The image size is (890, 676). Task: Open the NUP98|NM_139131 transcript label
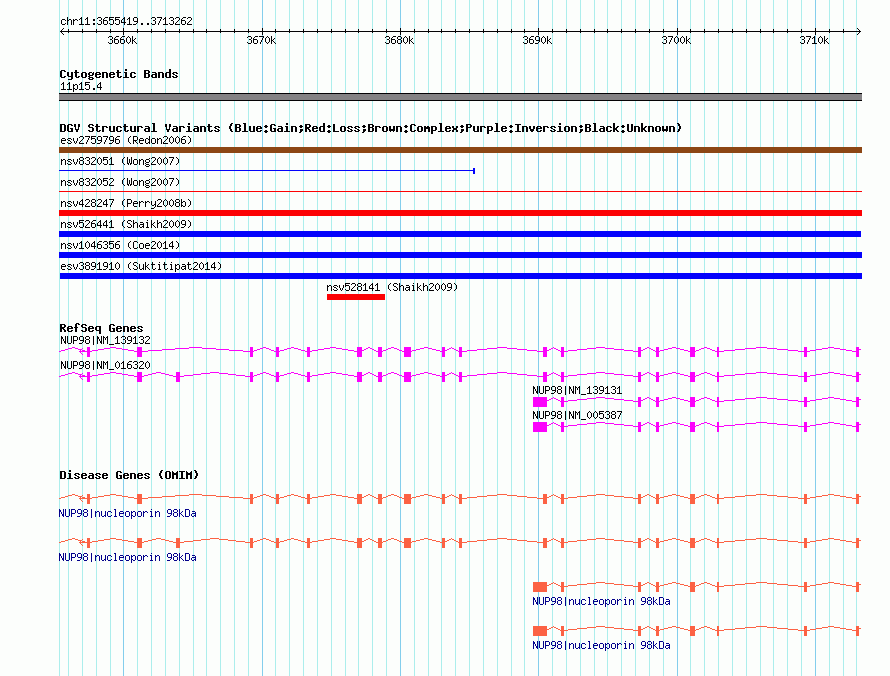point(577,391)
